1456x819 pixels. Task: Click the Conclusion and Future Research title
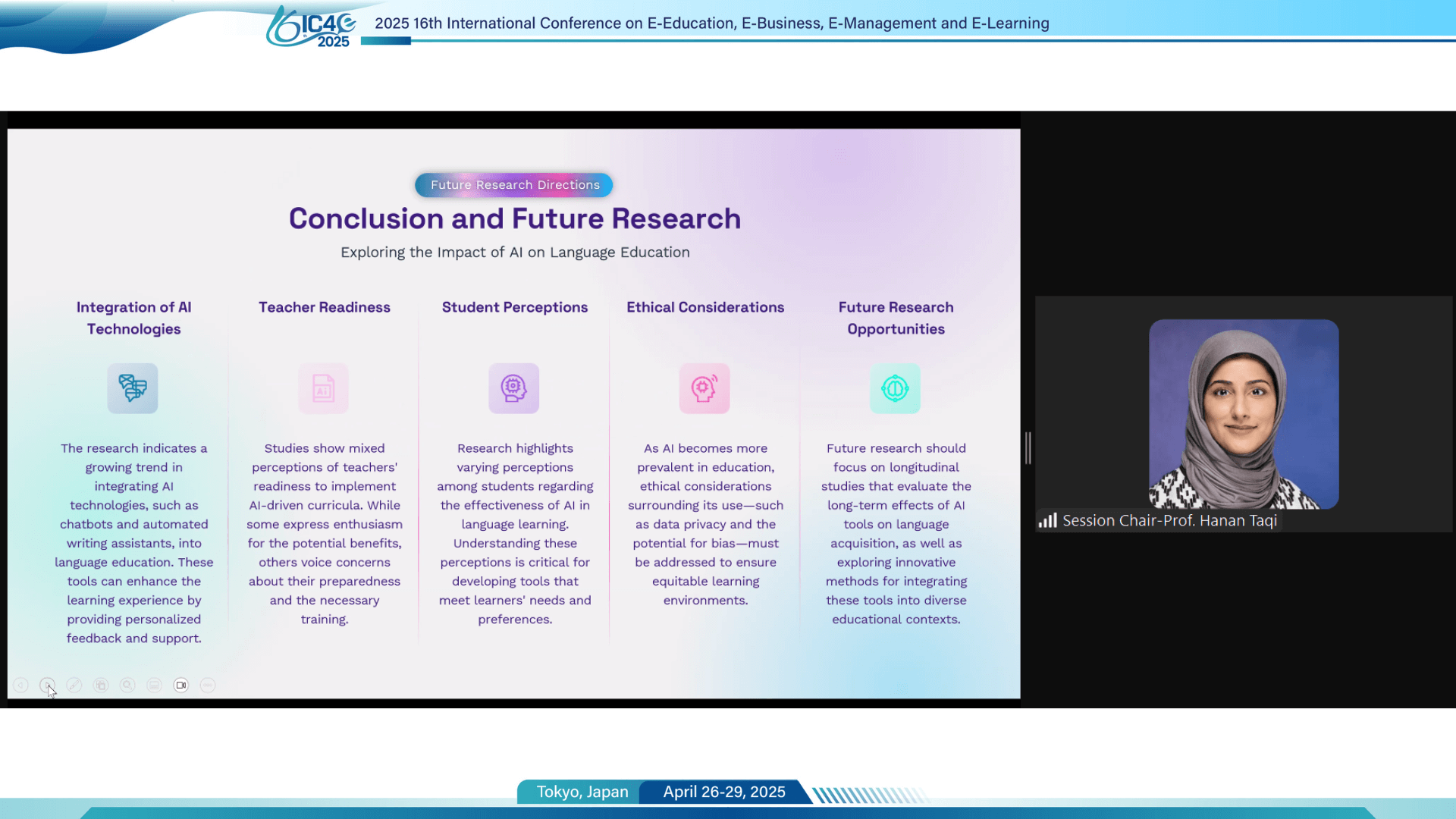coord(514,219)
